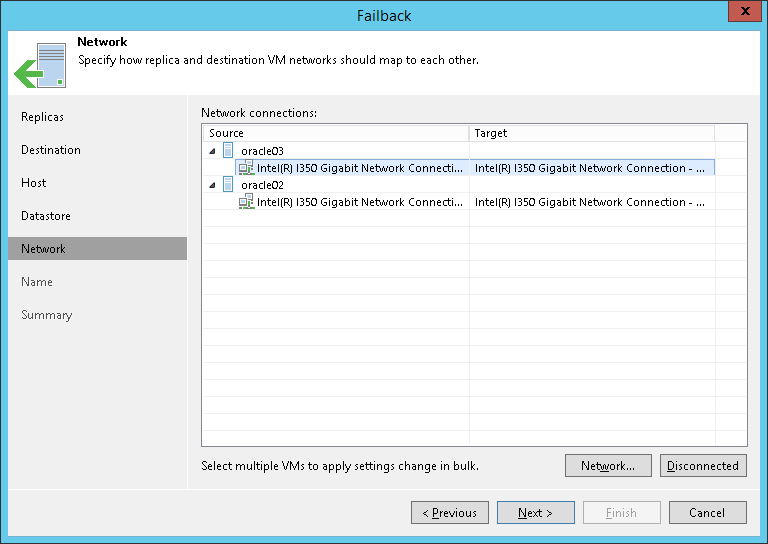Click network adapter icon under oracle03

[x=246, y=168]
